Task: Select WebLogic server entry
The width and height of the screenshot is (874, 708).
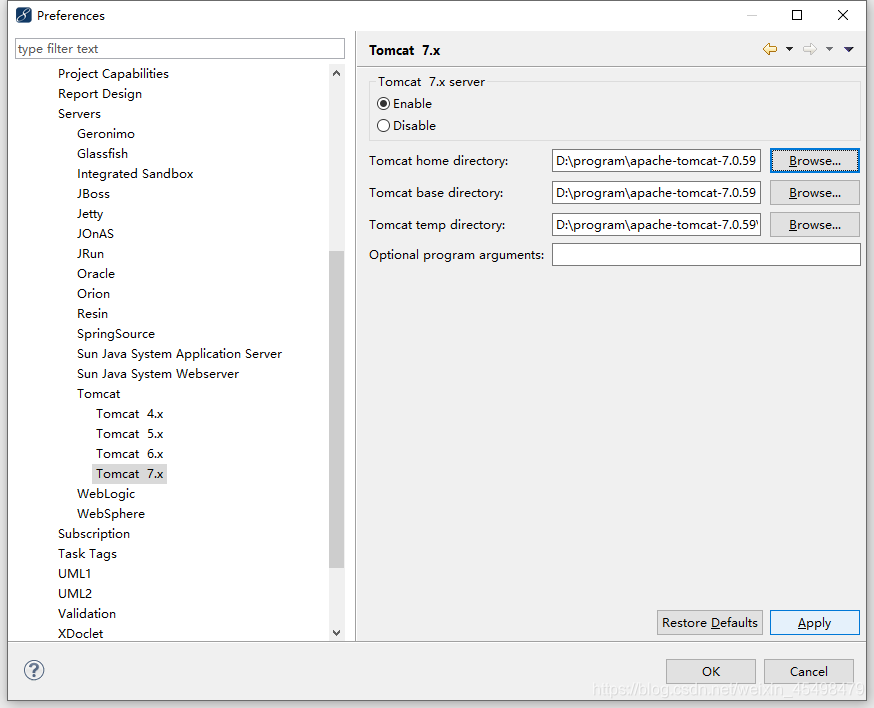Action: coord(106,494)
